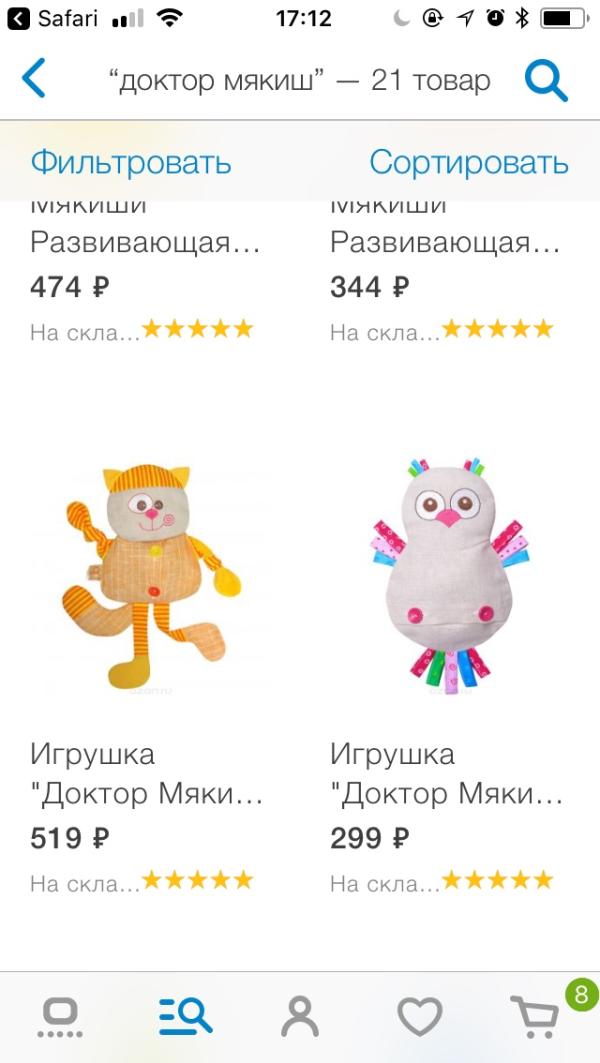The height and width of the screenshot is (1063, 600).
Task: Tap star rating of the 519 ₽ toy
Action: [x=197, y=881]
